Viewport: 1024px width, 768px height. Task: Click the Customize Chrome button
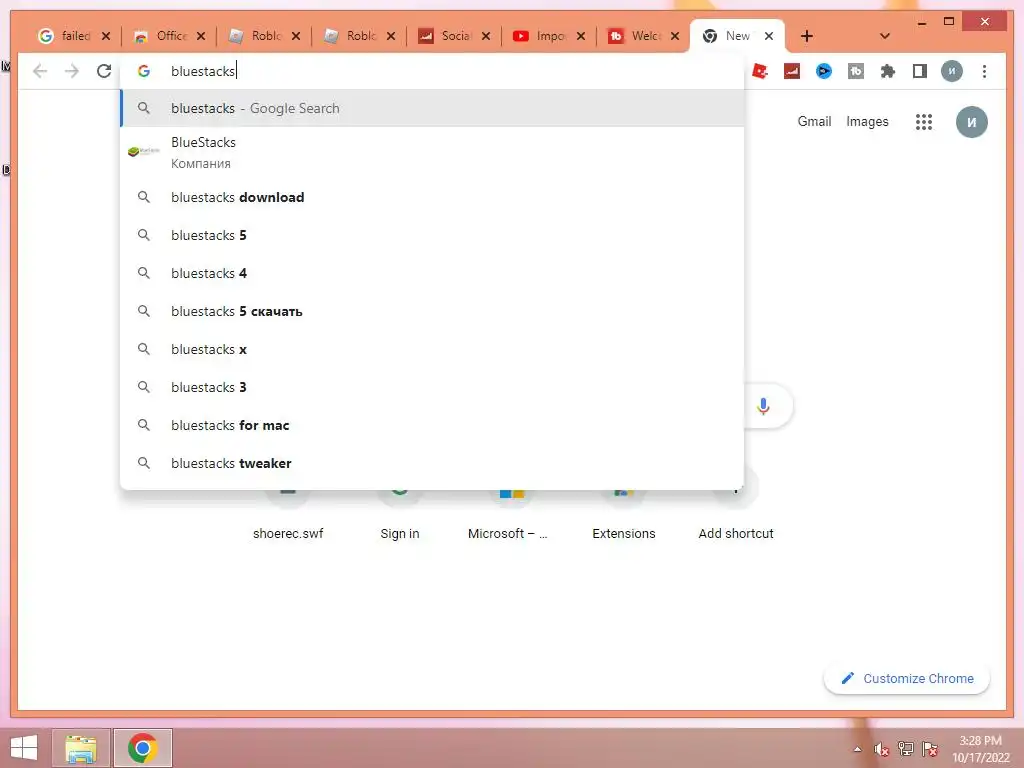coord(906,679)
